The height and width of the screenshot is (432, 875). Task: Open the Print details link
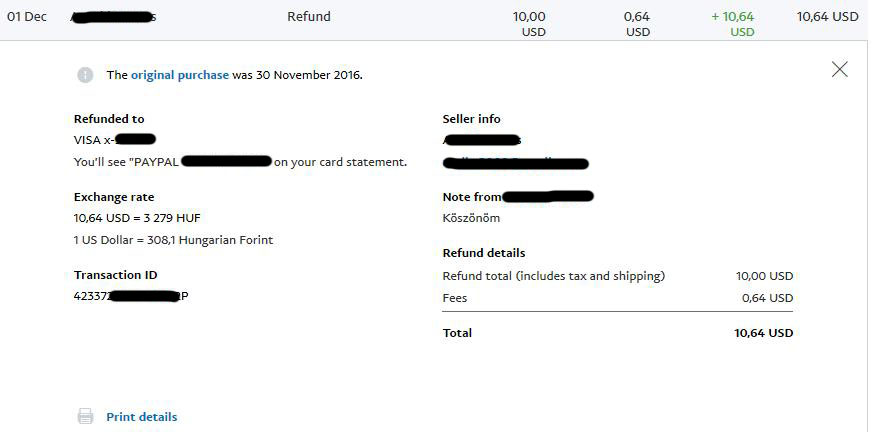coord(142,417)
